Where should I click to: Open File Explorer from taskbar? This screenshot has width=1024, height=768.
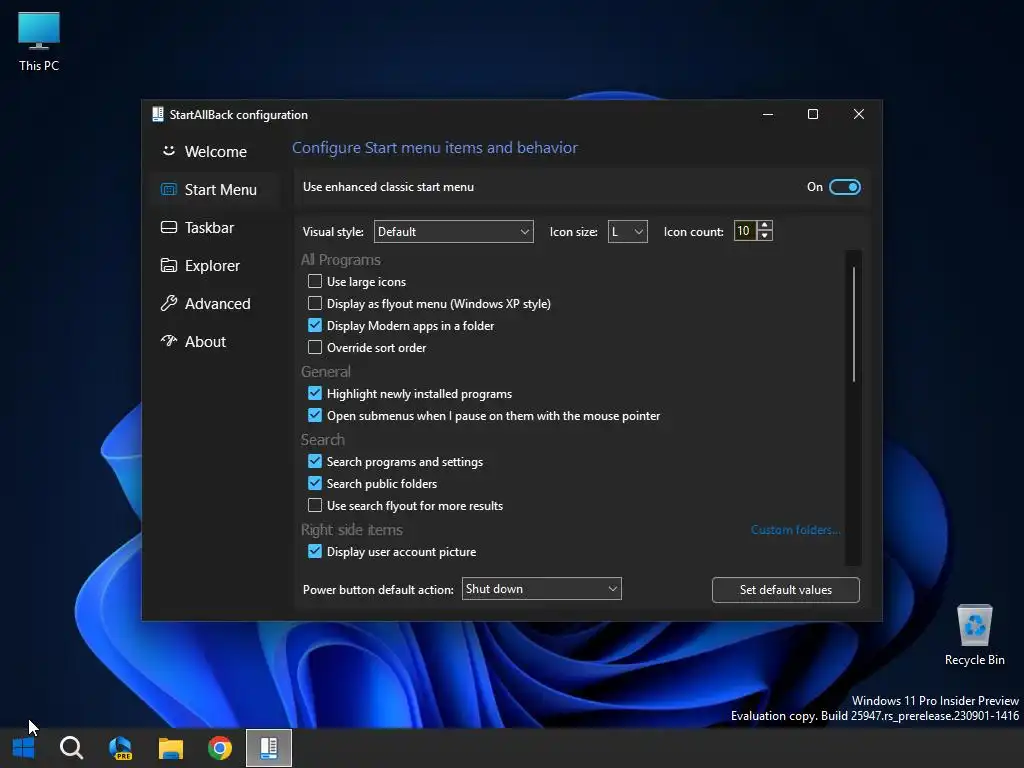(x=170, y=748)
